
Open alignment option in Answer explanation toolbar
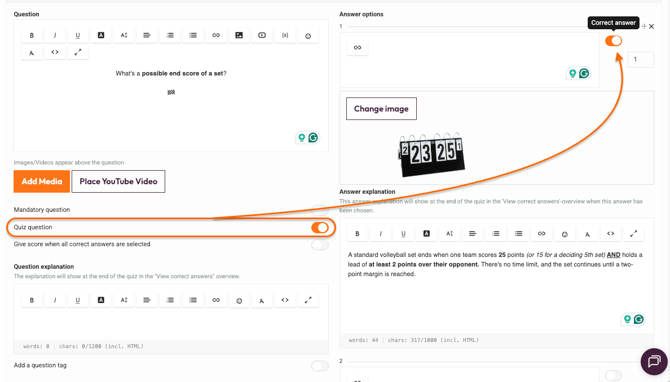tap(473, 234)
